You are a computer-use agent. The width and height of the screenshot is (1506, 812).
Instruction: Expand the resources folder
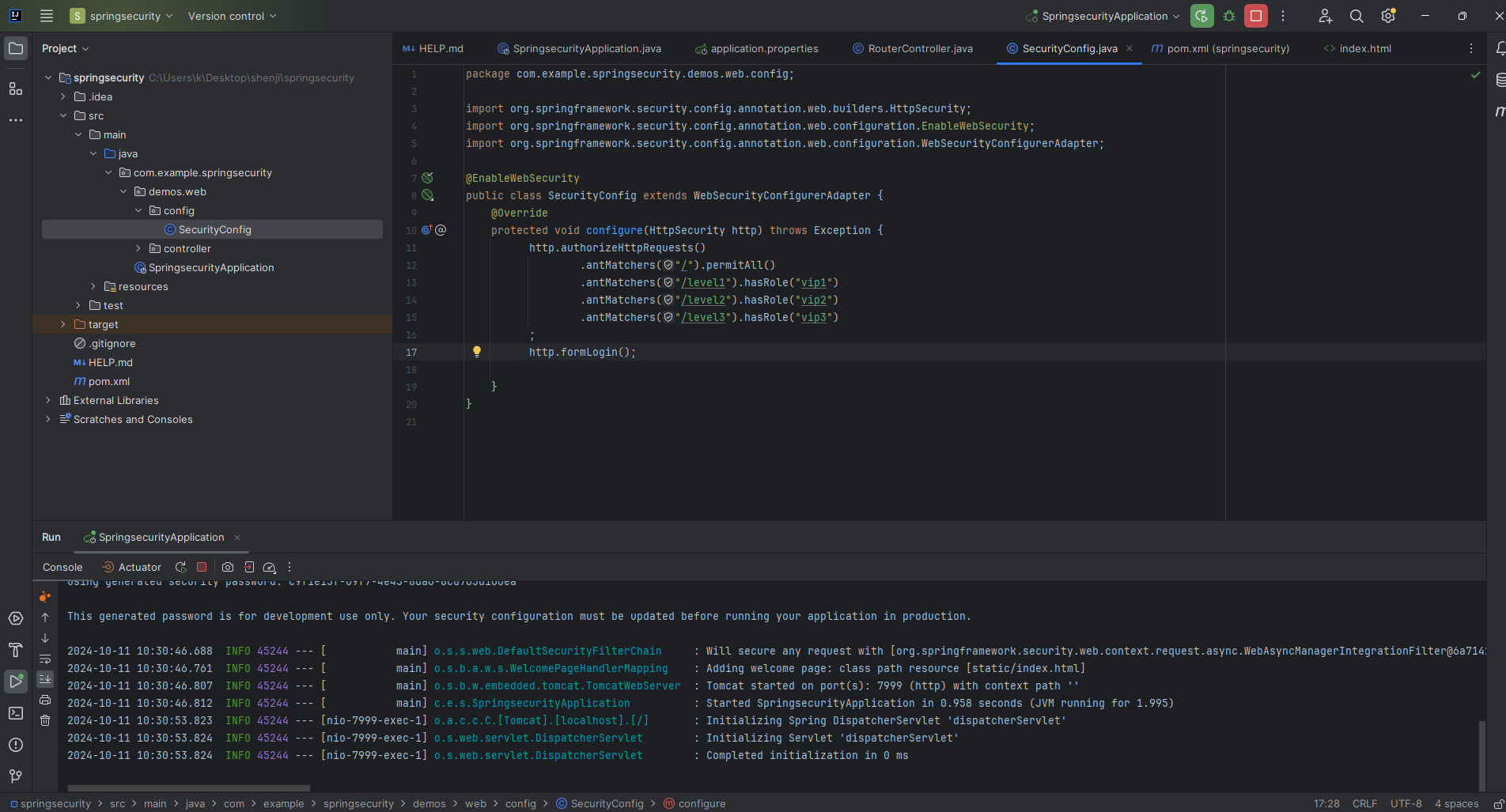coord(93,286)
